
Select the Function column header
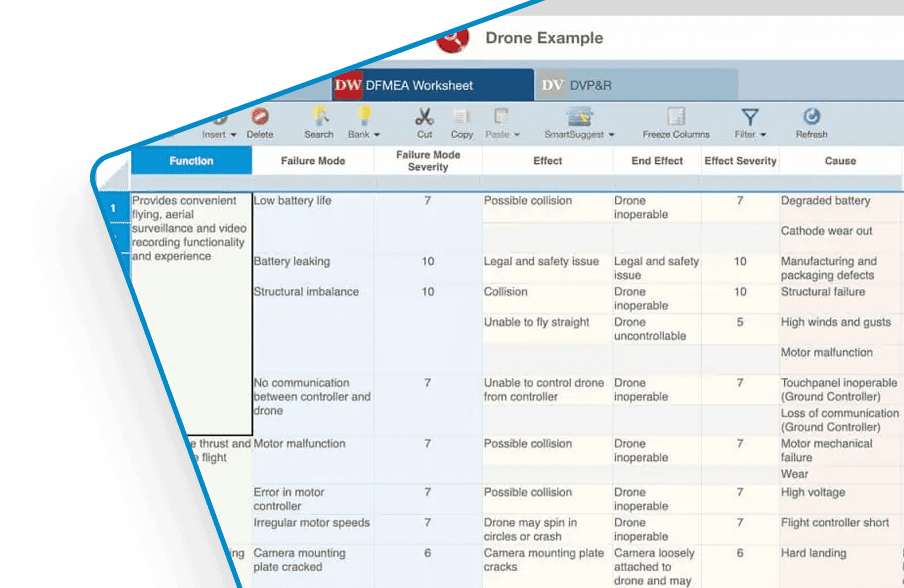191,161
